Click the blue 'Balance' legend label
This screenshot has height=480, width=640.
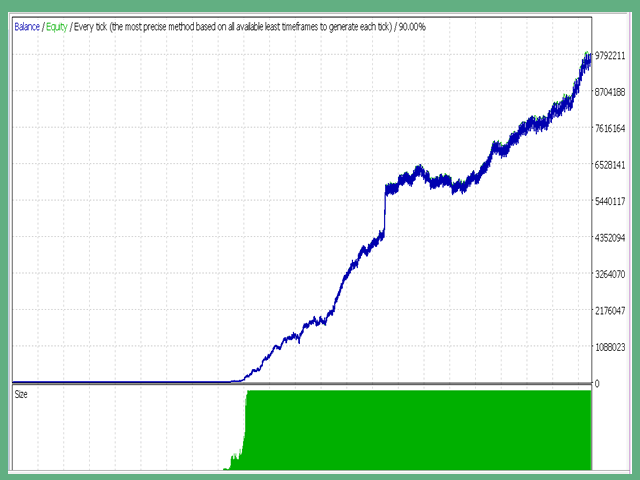[x=27, y=27]
